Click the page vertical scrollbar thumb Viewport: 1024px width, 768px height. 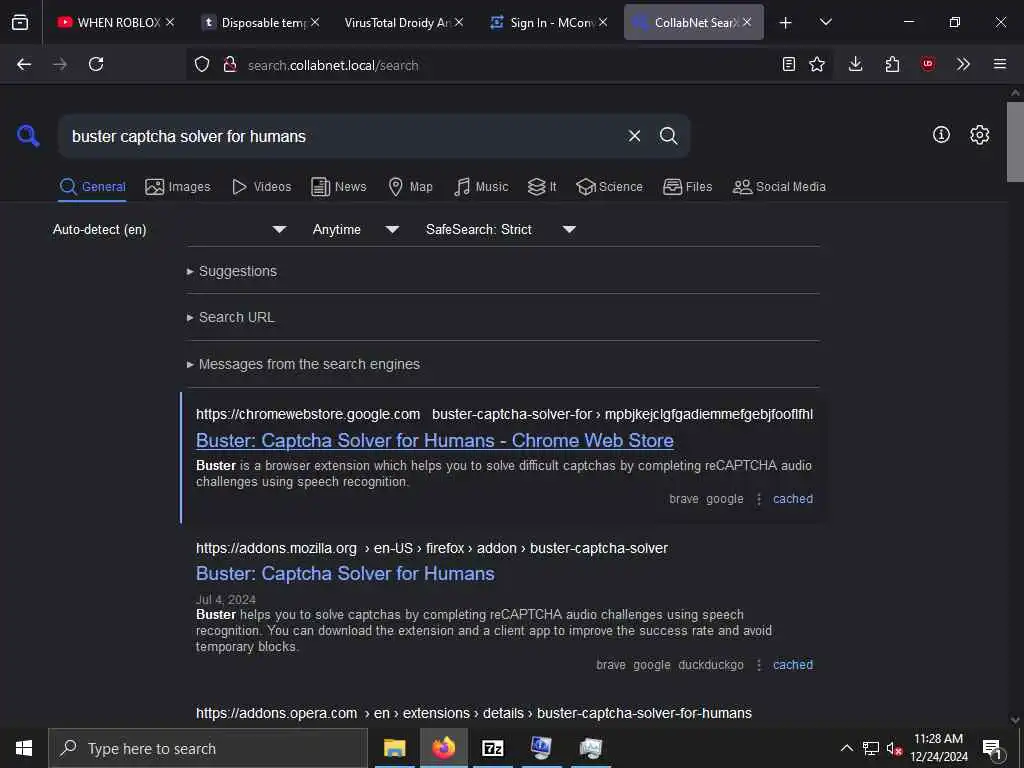1015,142
